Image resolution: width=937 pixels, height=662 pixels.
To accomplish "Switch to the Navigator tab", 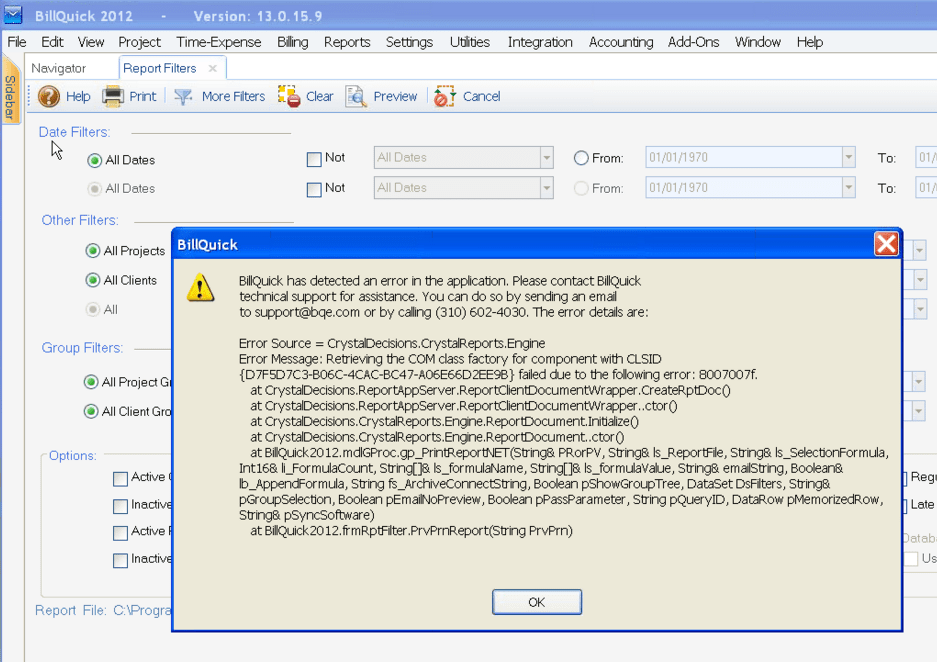I will point(59,68).
